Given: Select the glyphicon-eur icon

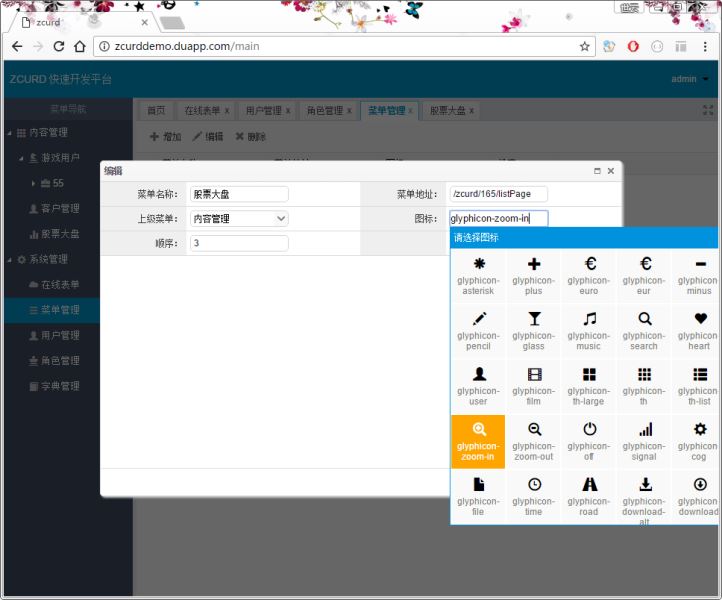Looking at the screenshot, I should 644,276.
